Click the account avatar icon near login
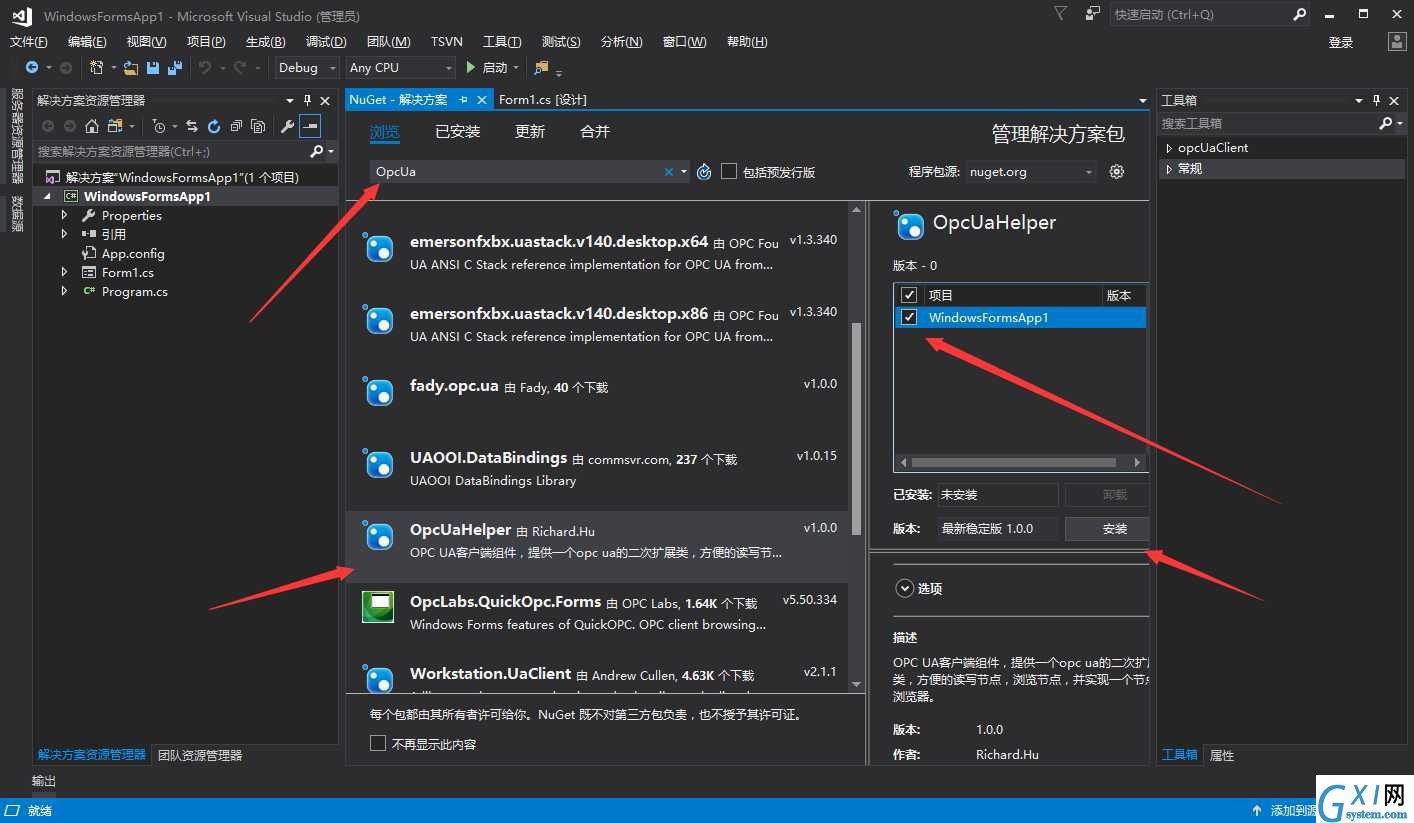1414x823 pixels. (x=1397, y=41)
